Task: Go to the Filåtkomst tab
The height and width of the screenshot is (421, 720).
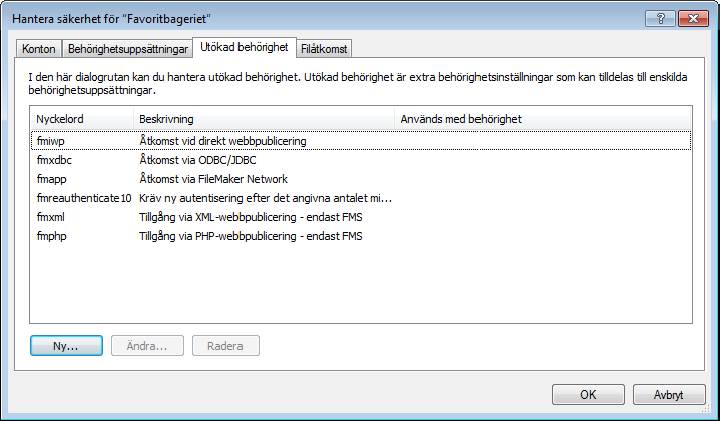Action: [324, 49]
